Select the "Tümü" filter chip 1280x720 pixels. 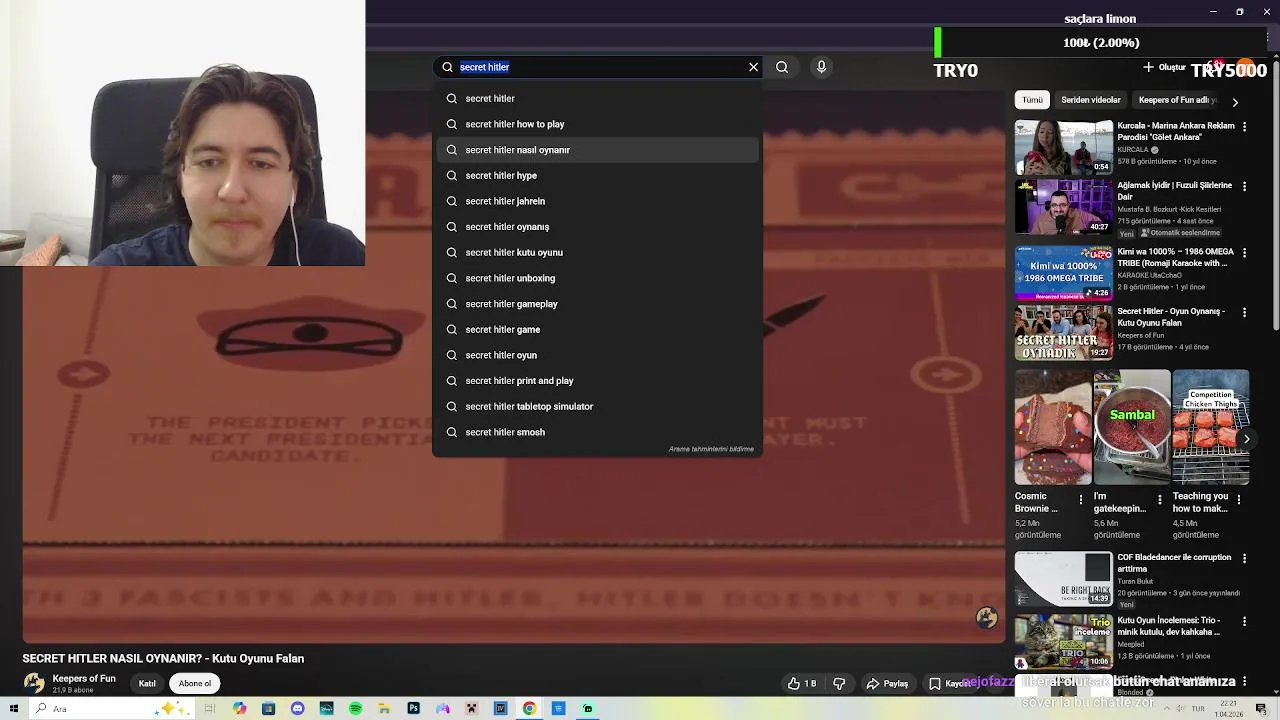pyautogui.click(x=1032, y=100)
